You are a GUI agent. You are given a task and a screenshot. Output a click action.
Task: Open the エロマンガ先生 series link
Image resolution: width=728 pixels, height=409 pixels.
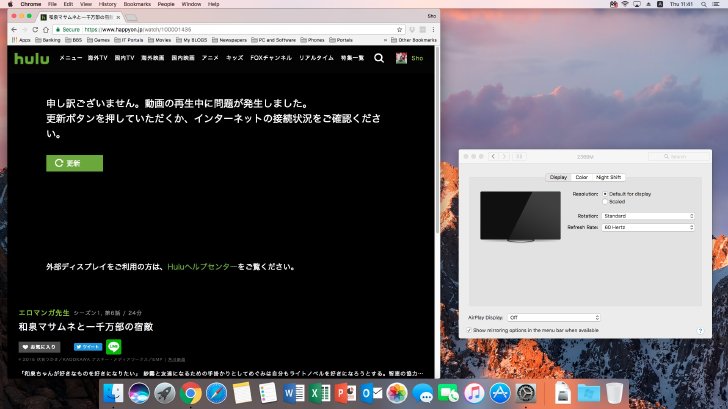tap(44, 312)
